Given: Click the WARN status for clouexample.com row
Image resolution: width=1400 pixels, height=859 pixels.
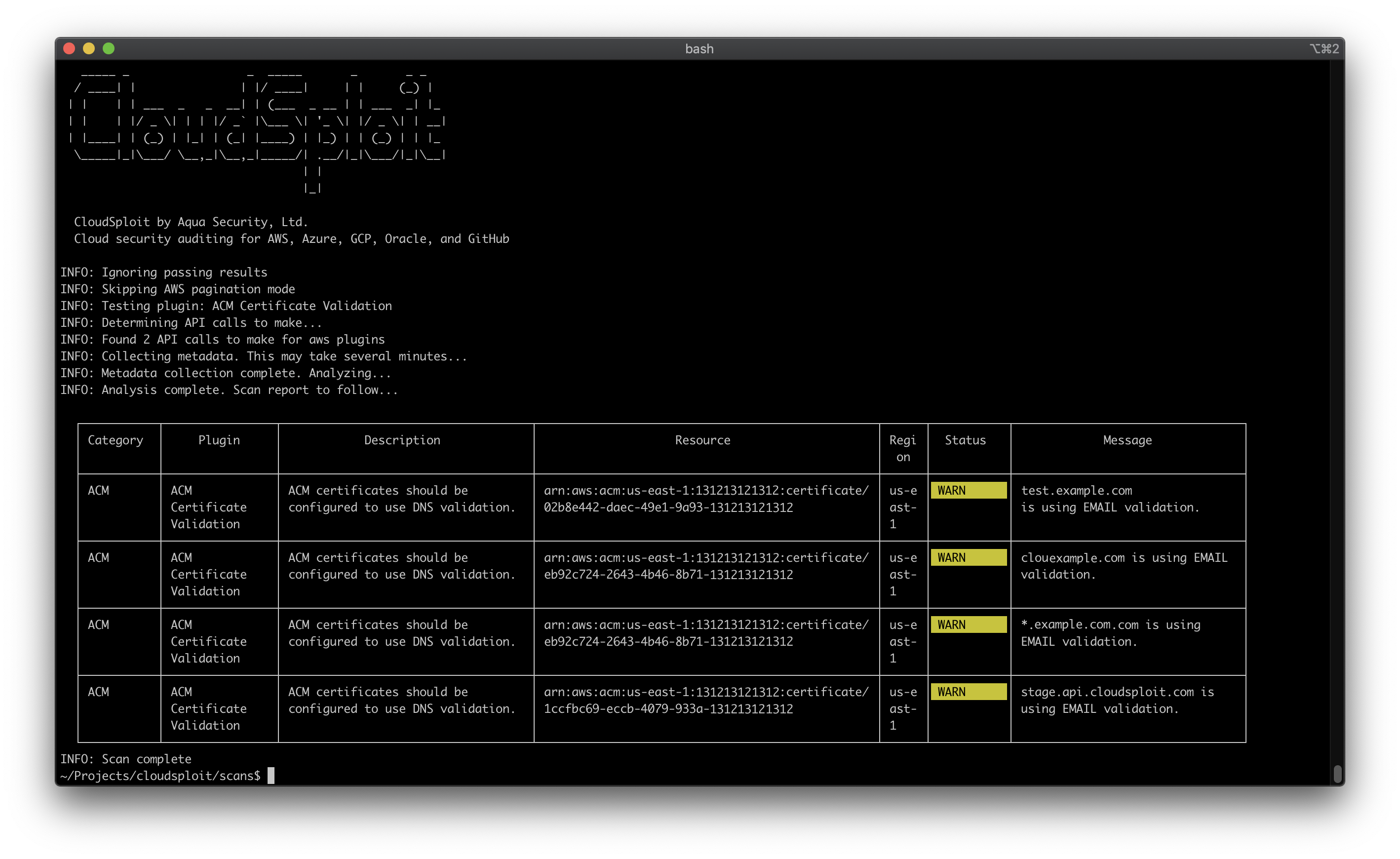Looking at the screenshot, I should click(x=968, y=557).
